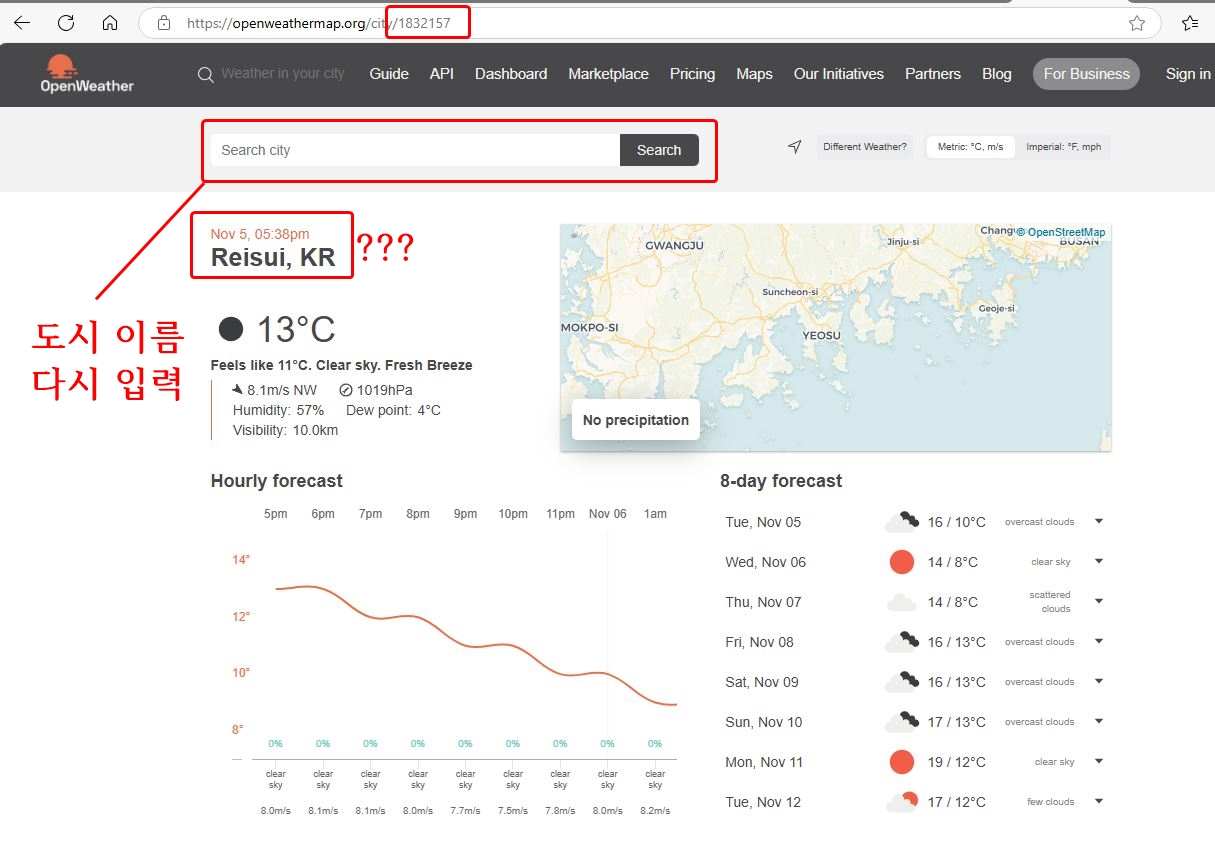Open the browser home page icon
This screenshot has height=852, width=1215.
(x=110, y=23)
